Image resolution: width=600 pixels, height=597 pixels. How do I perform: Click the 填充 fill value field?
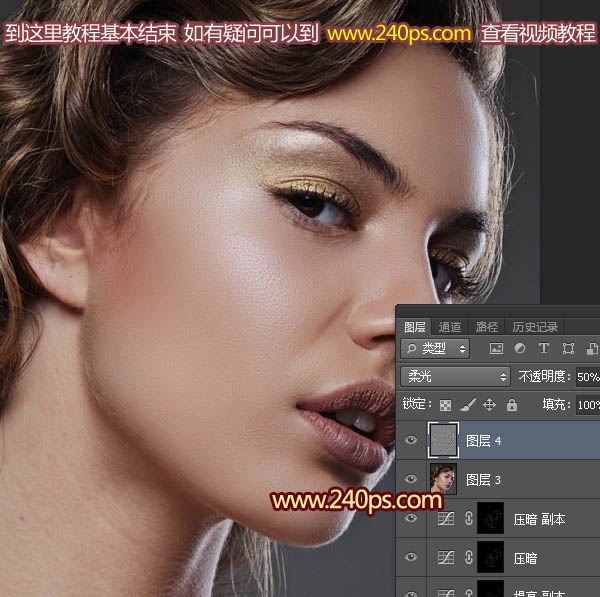pos(588,405)
